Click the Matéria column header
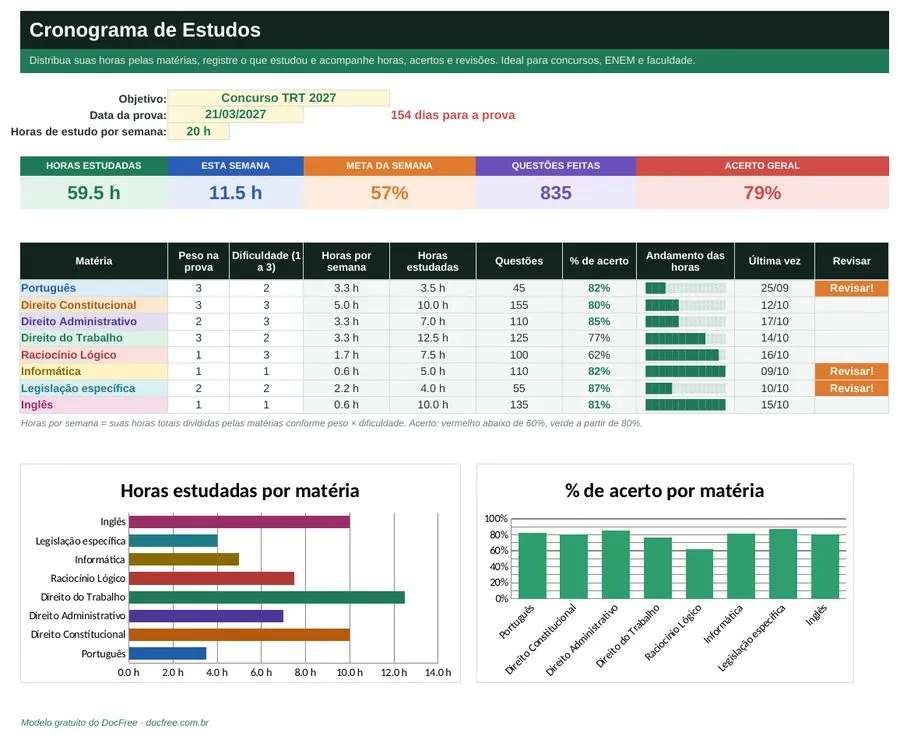This screenshot has height=739, width=900. [x=94, y=261]
